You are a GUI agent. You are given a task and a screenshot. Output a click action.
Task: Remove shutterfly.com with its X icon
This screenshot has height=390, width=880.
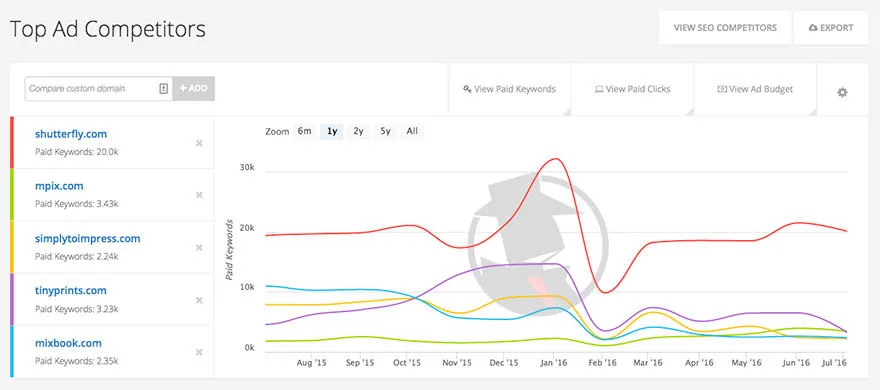tap(199, 143)
